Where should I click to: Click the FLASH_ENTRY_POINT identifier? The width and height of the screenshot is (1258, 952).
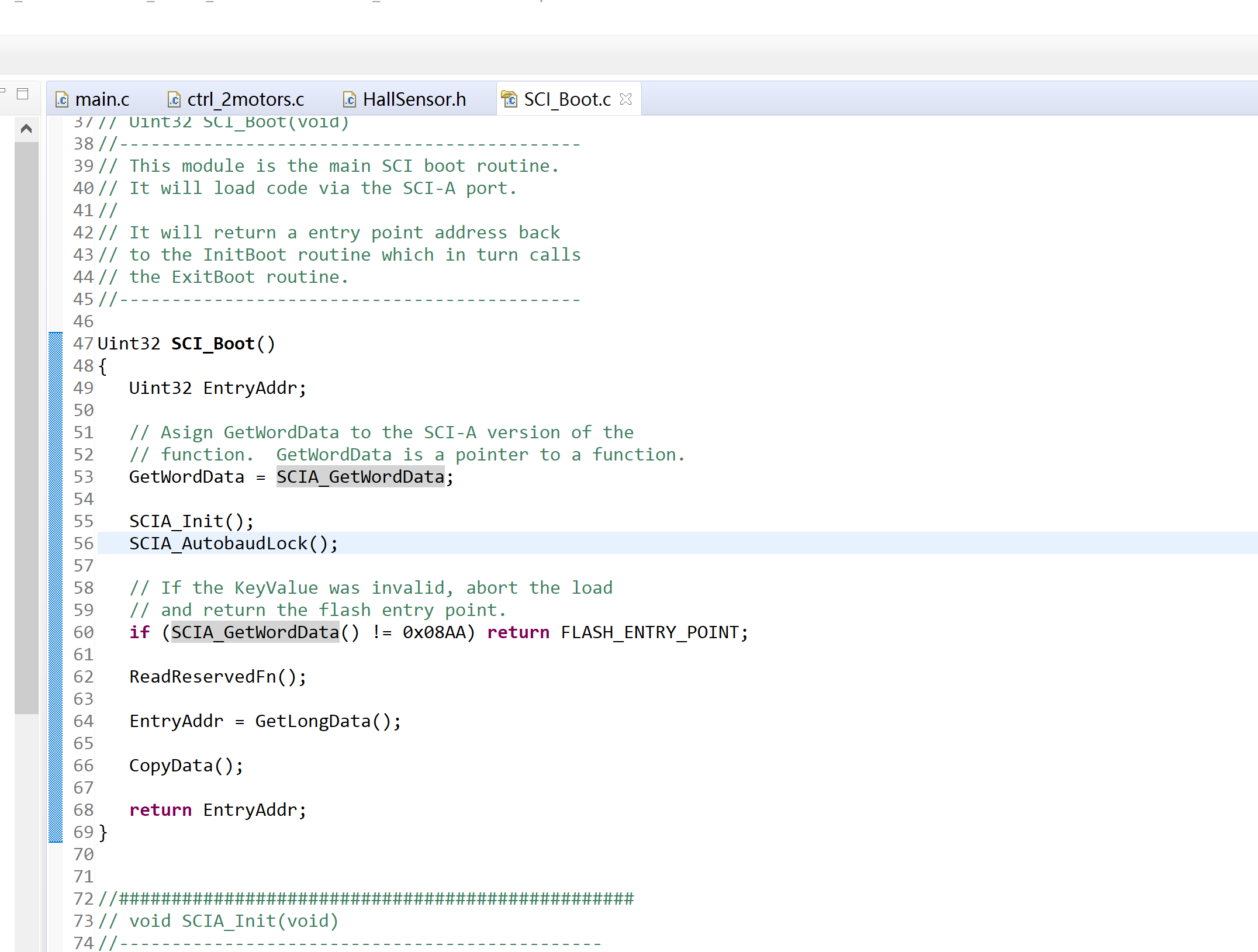click(x=649, y=632)
